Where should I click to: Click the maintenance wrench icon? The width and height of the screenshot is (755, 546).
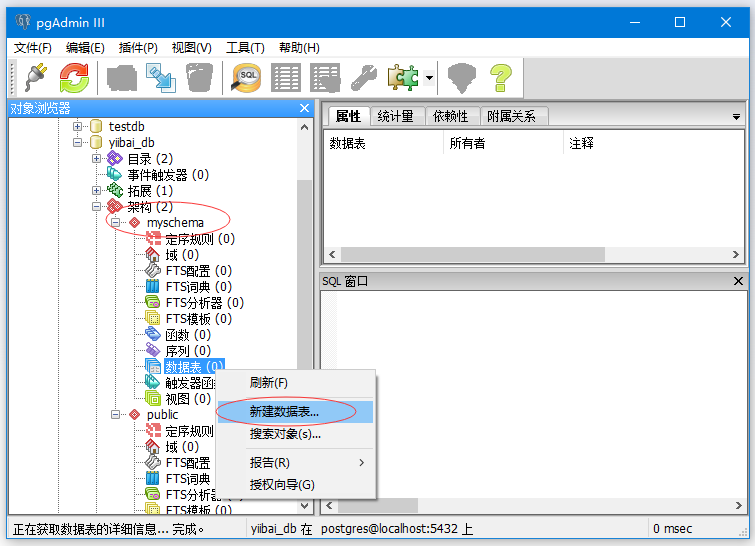[x=364, y=77]
